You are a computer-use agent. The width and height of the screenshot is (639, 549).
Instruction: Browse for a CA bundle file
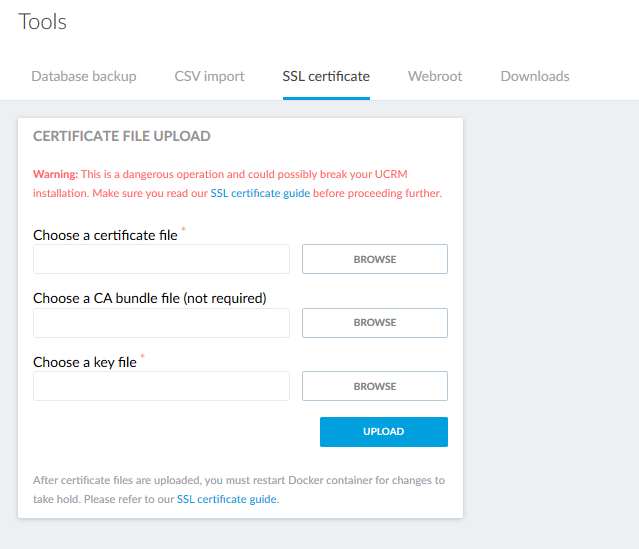click(375, 323)
